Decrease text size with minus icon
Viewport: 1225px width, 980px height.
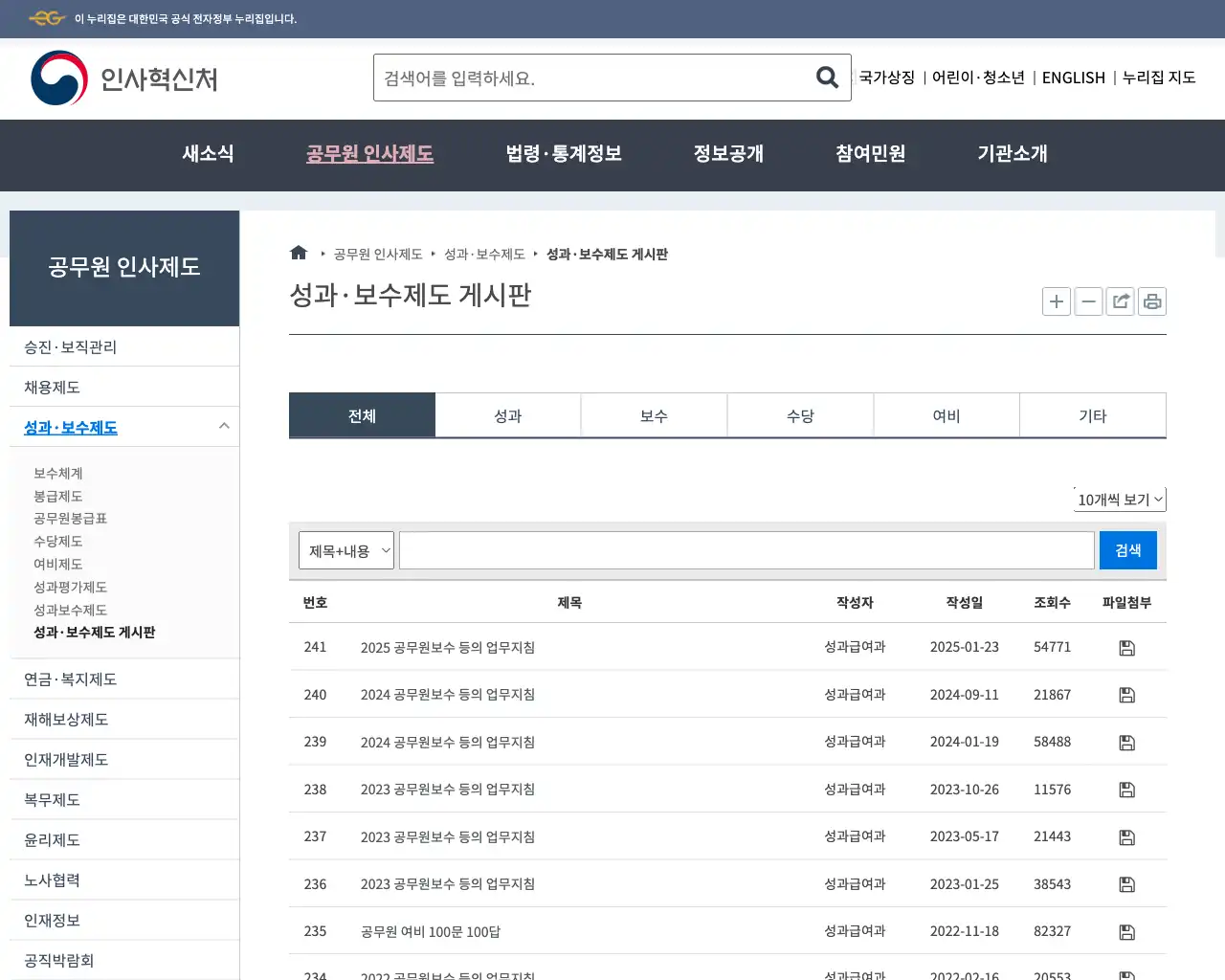tap(1088, 301)
